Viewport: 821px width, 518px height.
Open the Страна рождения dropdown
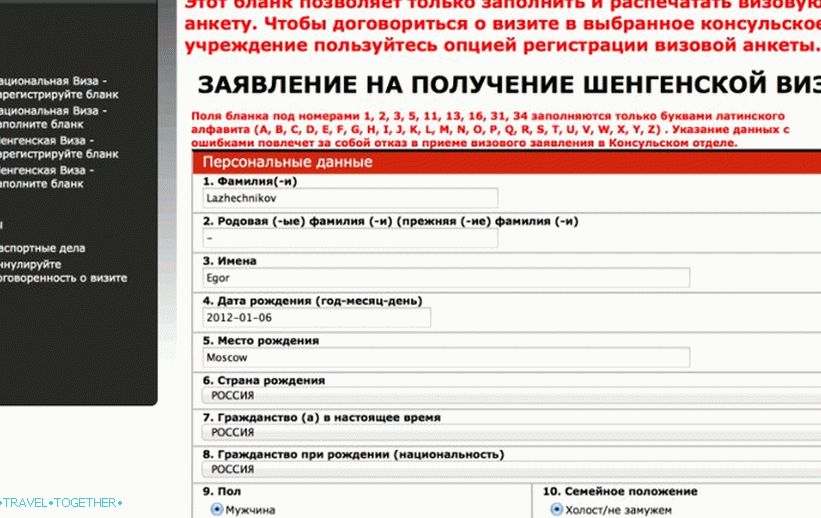[511, 395]
